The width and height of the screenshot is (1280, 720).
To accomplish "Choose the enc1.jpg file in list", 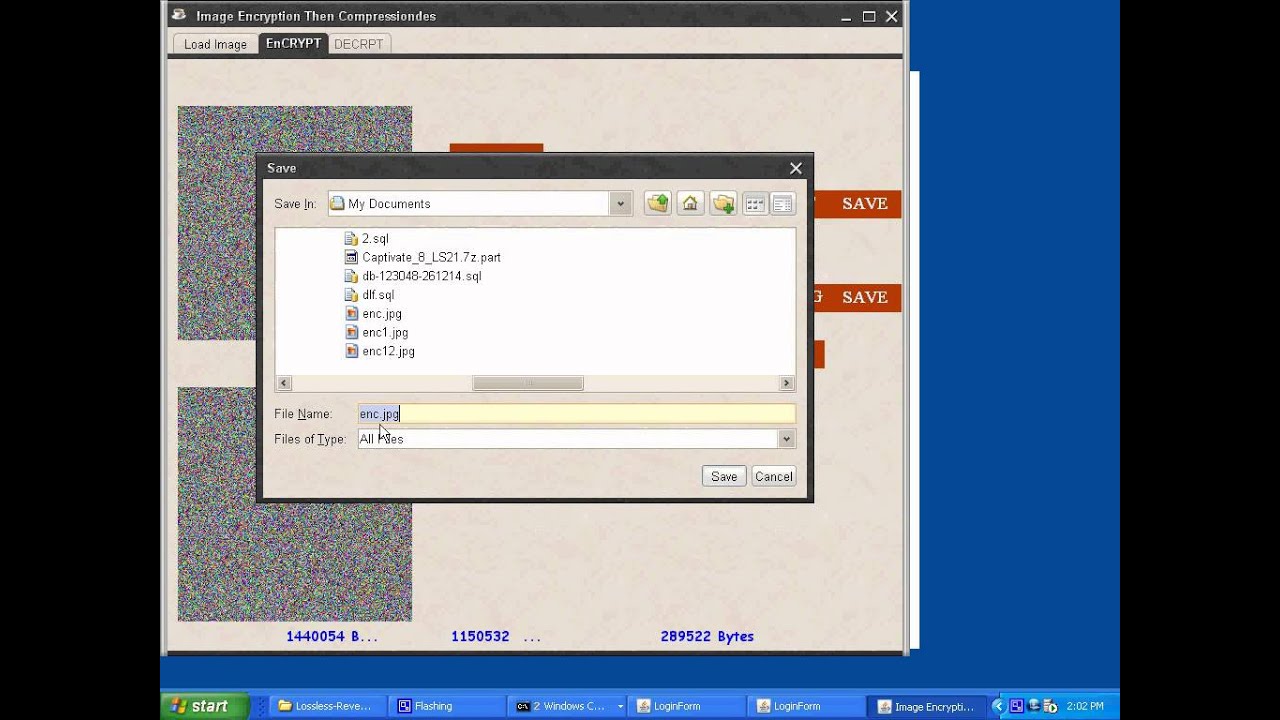I will point(385,332).
